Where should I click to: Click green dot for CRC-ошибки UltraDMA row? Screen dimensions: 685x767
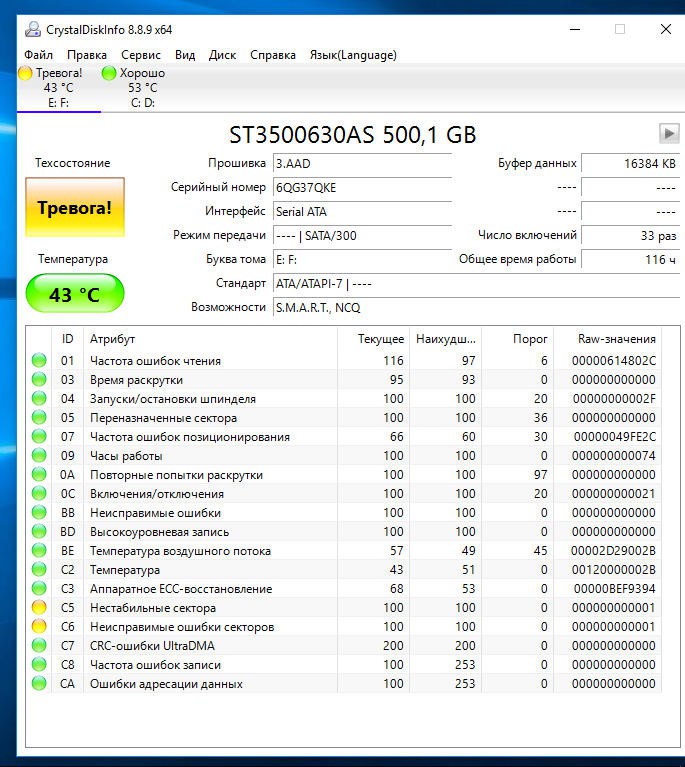[39, 646]
